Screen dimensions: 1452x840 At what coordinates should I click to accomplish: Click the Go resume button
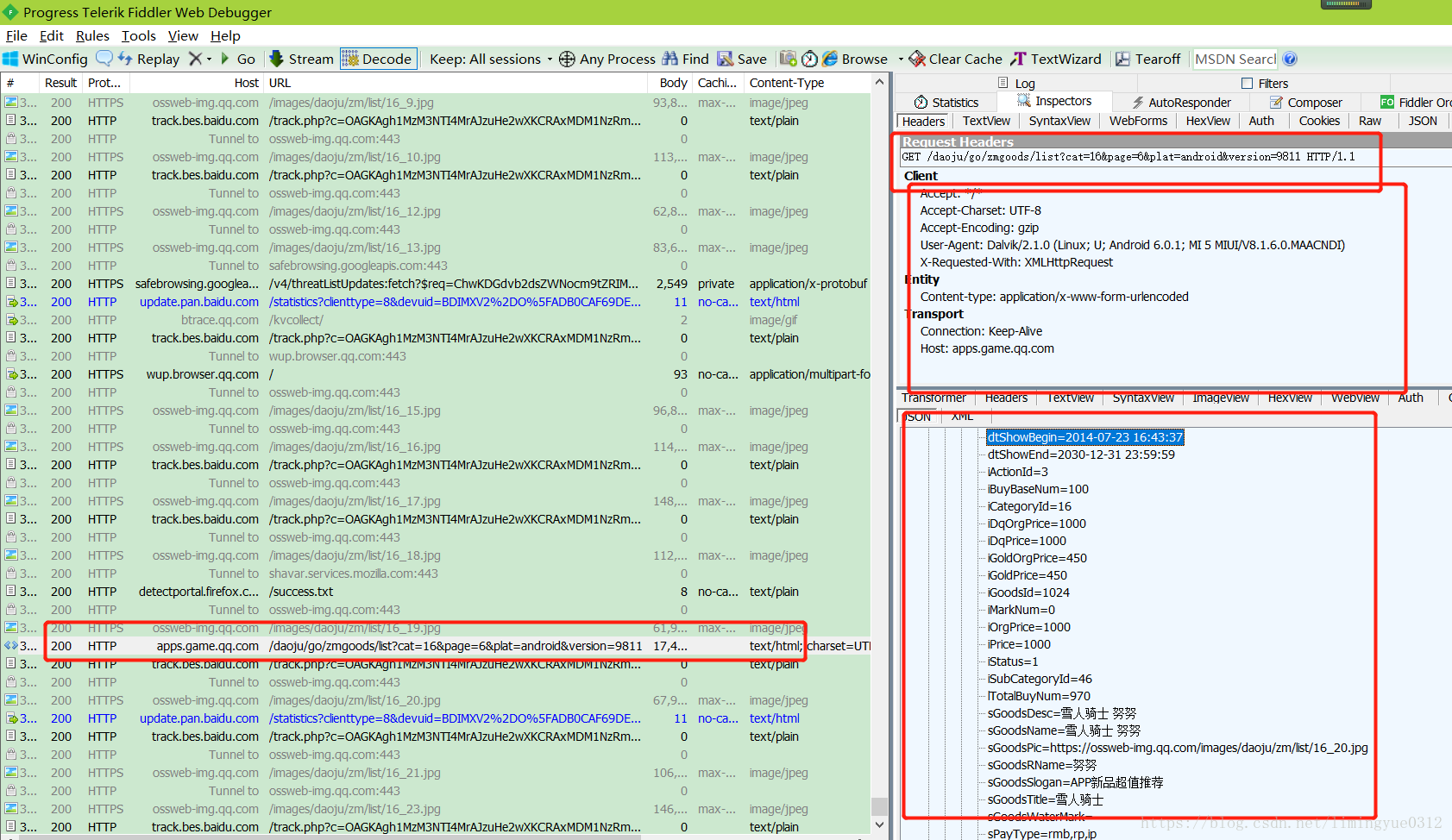[x=238, y=59]
